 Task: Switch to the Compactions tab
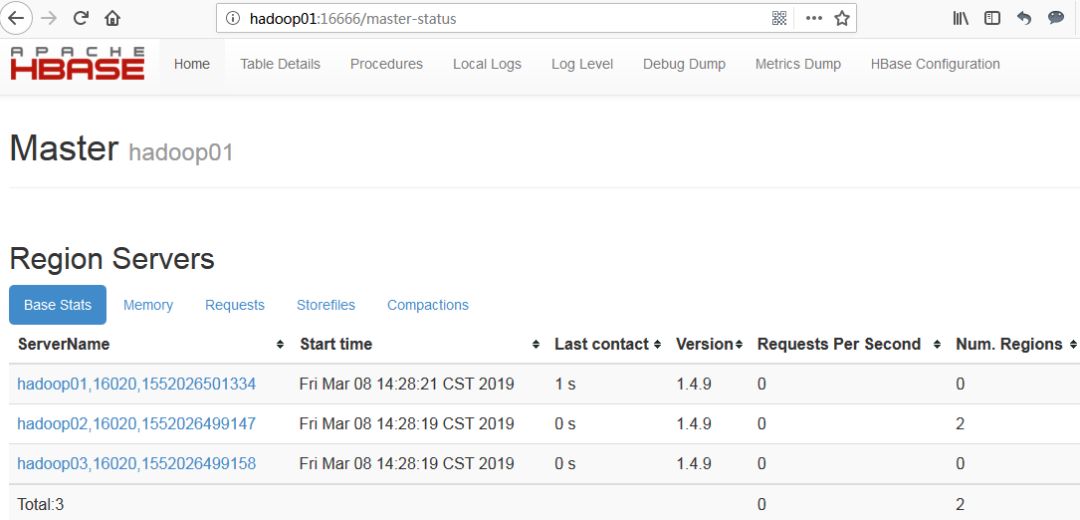[x=427, y=305]
